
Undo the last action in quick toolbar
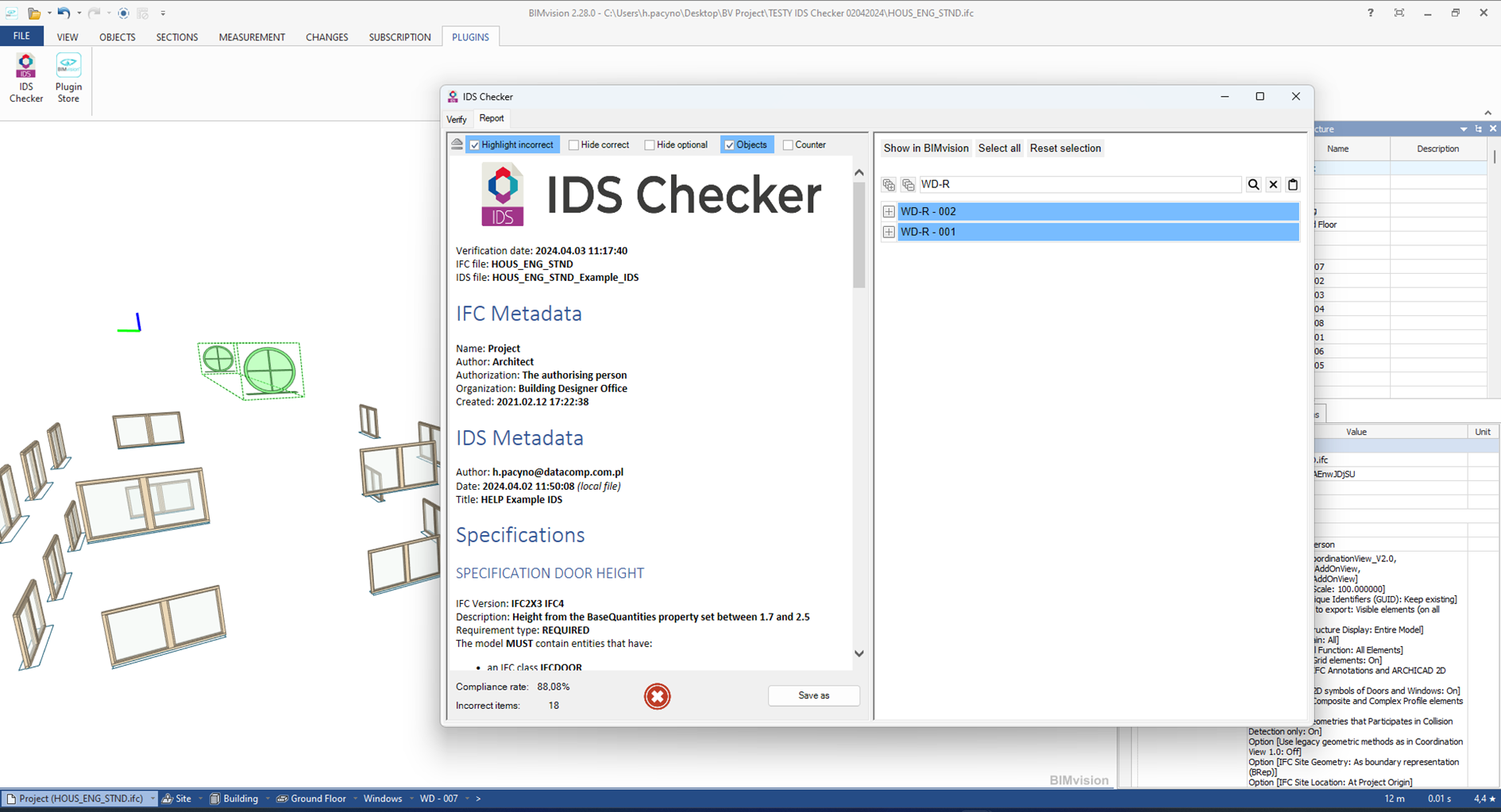click(x=64, y=13)
